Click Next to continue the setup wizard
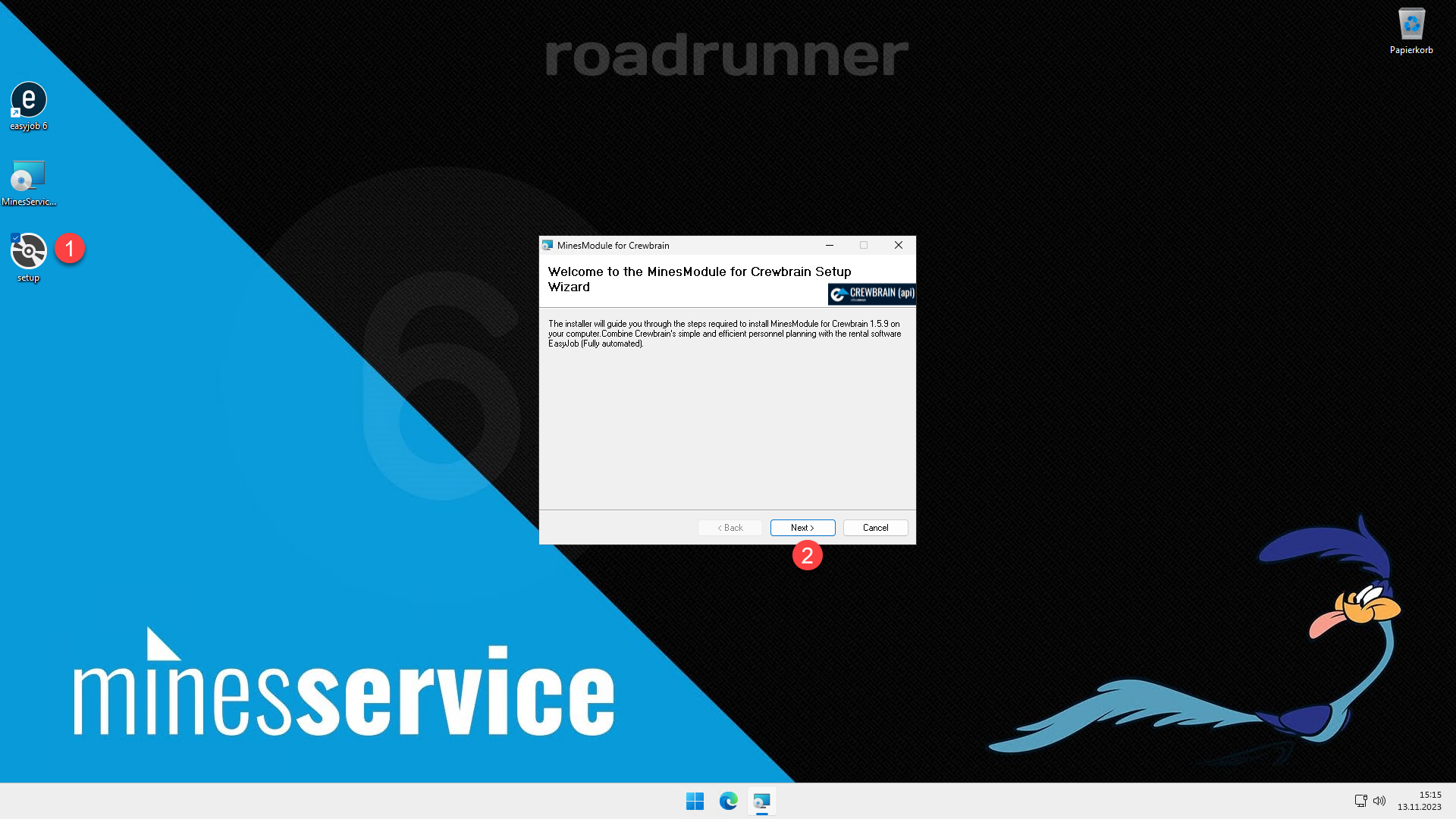 pyautogui.click(x=802, y=527)
